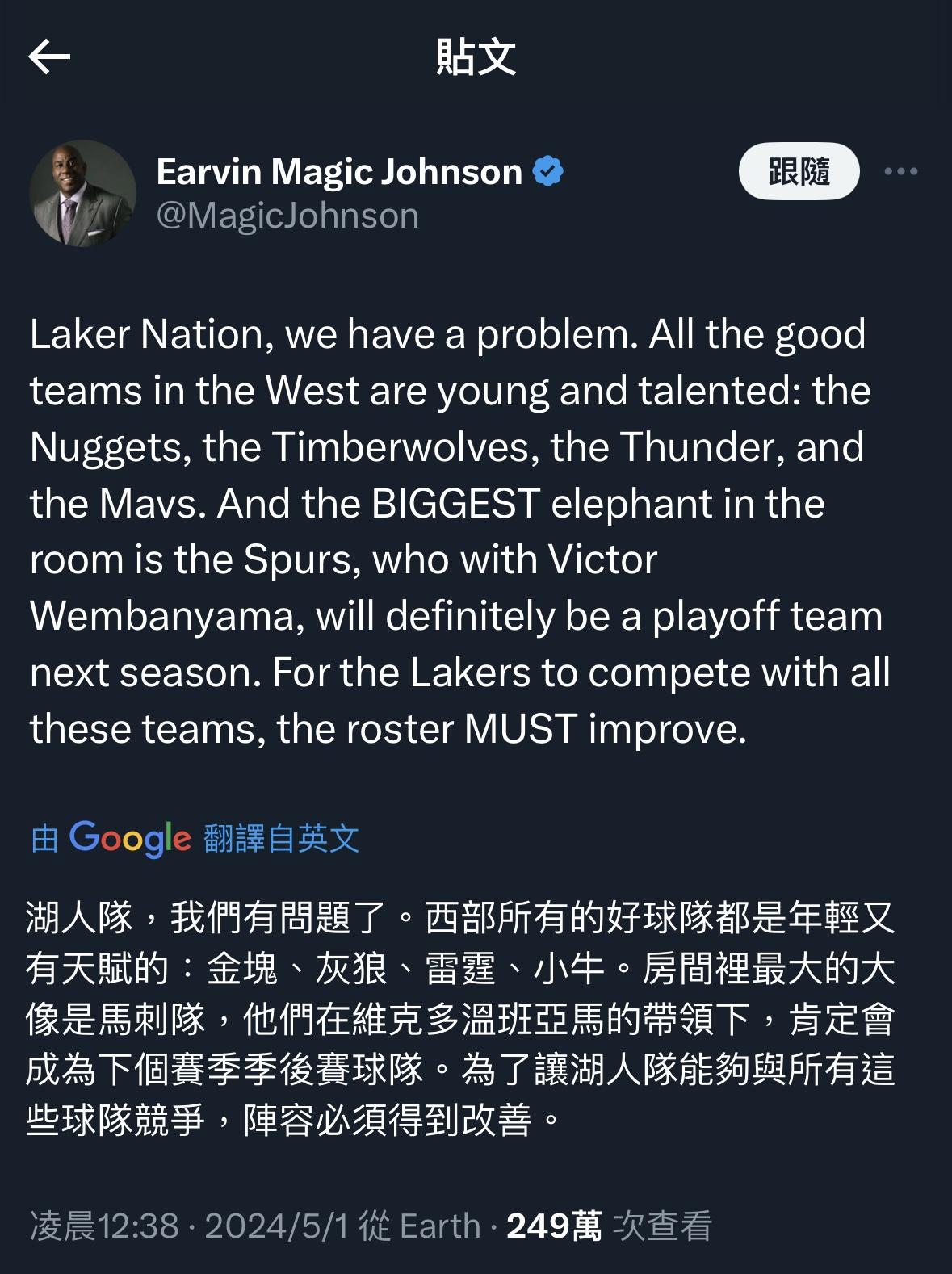
Task: Tap the colorful Google logo
Action: tap(130, 839)
